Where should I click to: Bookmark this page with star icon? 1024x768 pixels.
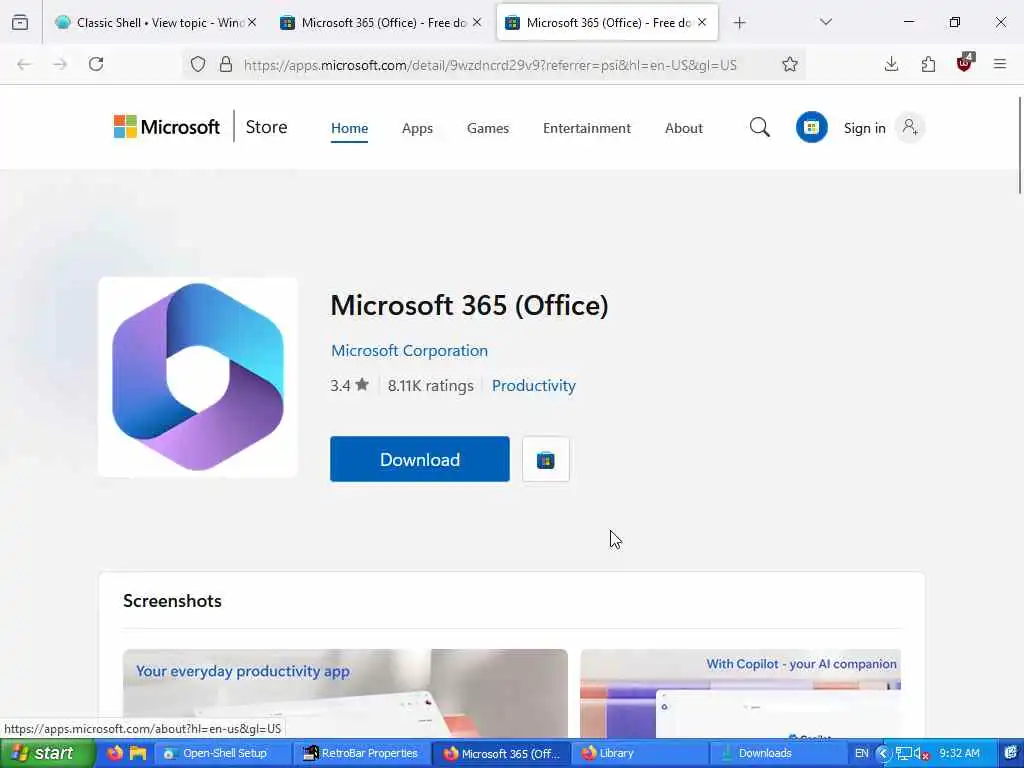pos(790,64)
